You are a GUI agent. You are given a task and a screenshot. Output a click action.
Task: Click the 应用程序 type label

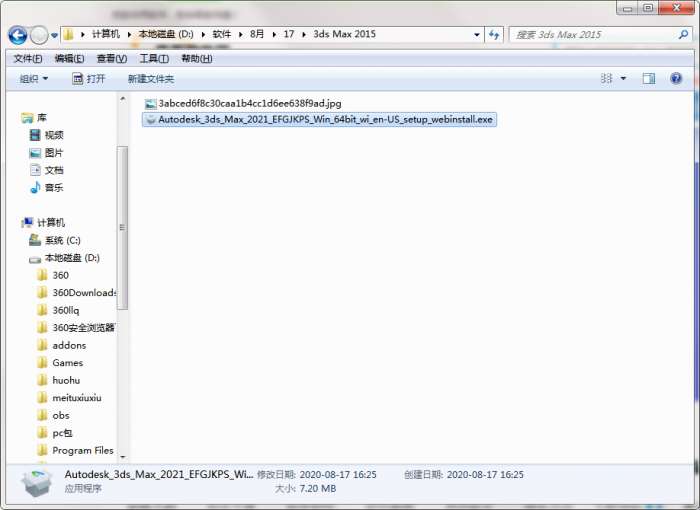point(83,489)
